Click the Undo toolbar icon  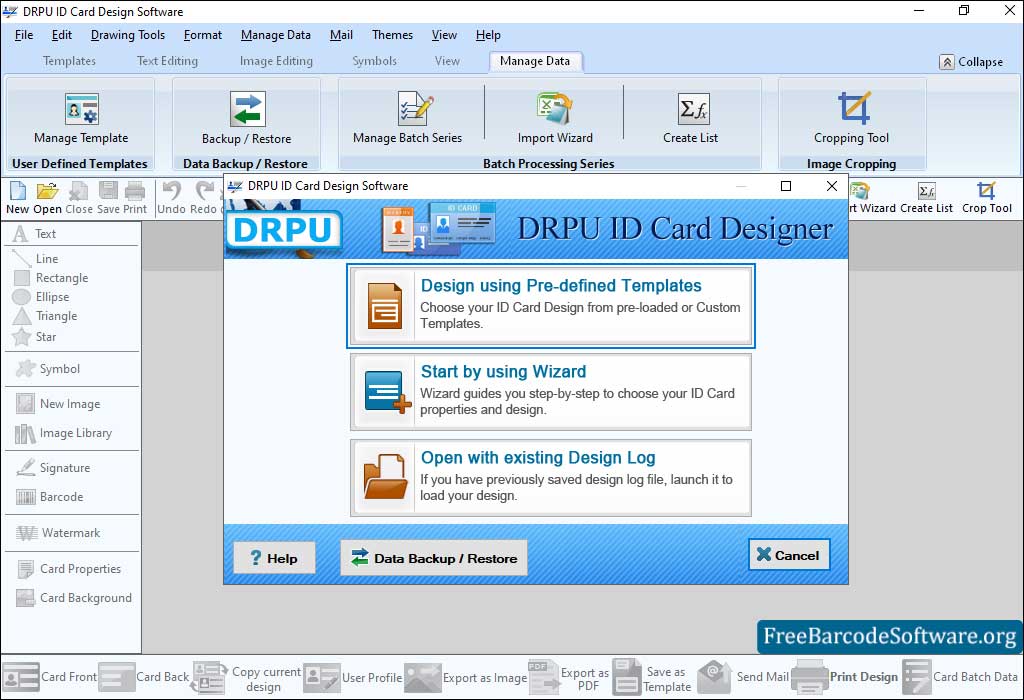(x=171, y=198)
